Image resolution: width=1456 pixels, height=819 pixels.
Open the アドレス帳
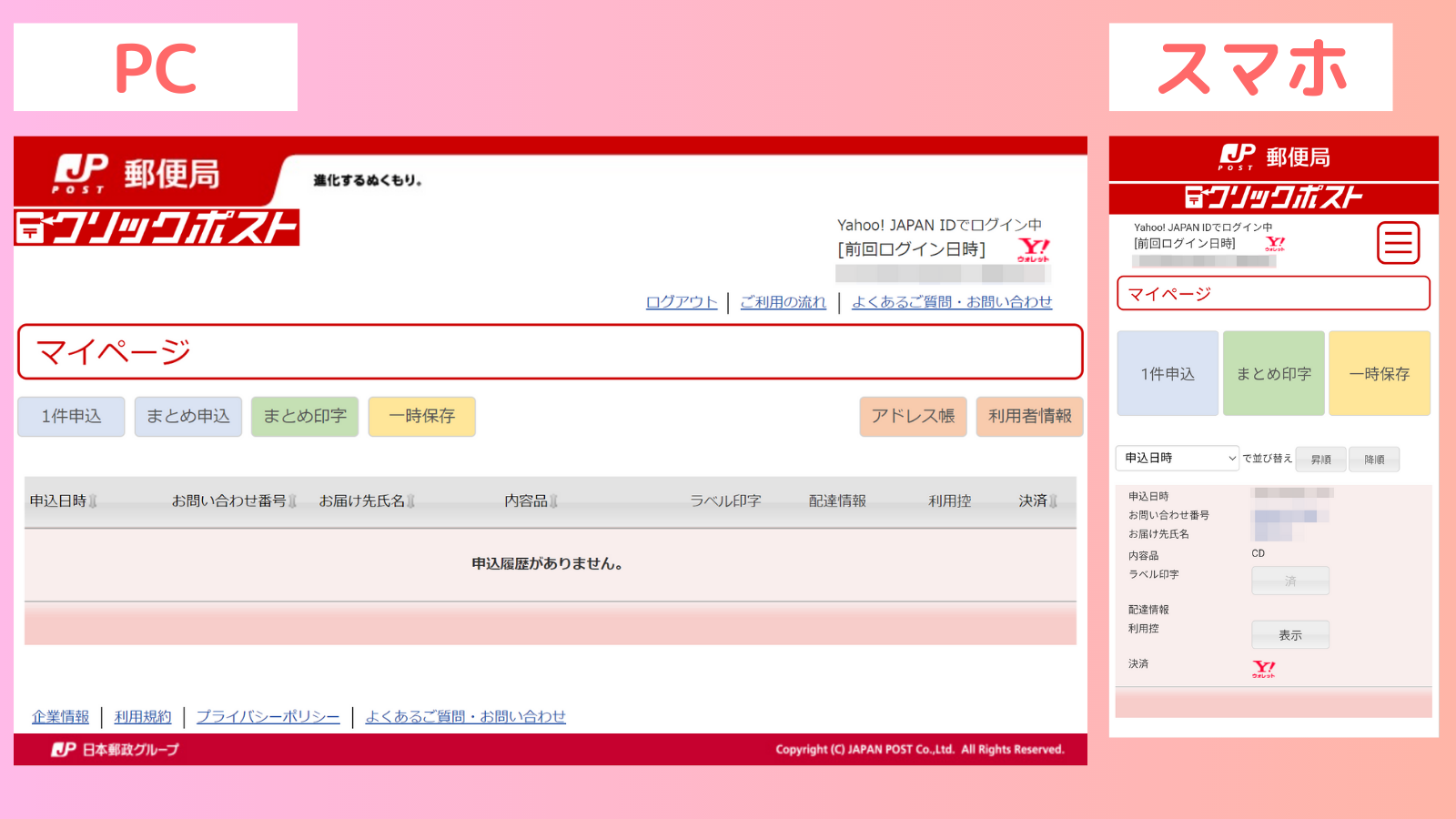(913, 417)
